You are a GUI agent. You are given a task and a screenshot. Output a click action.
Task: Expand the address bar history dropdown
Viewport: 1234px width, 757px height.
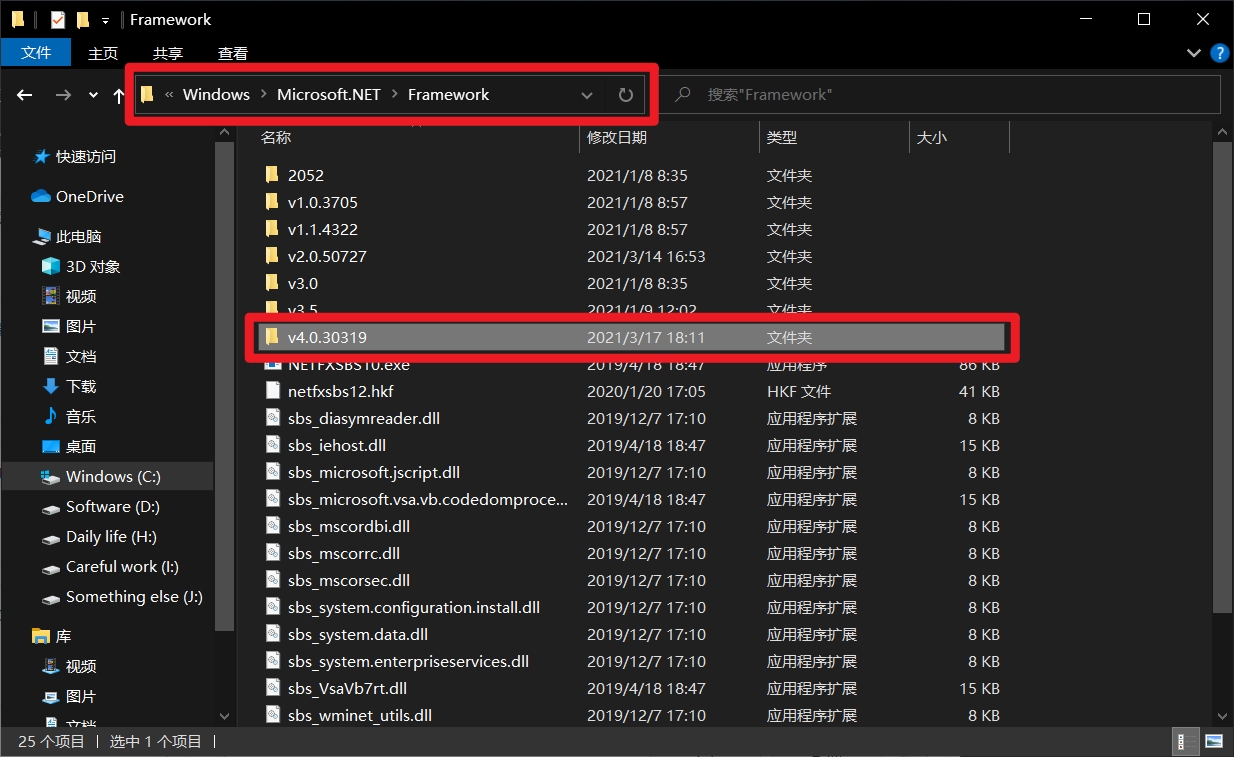587,95
